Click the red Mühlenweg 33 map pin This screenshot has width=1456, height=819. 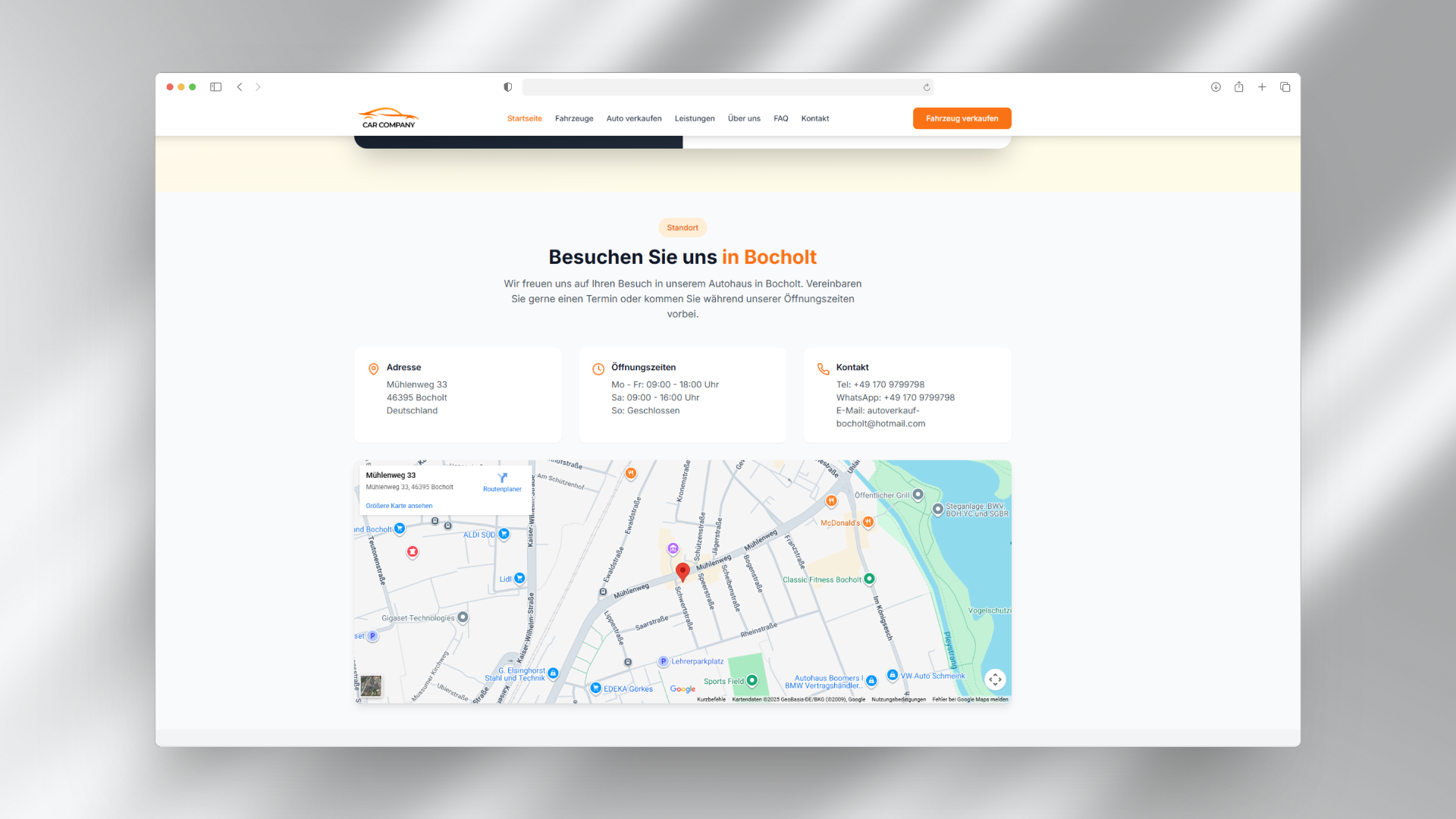point(682,571)
